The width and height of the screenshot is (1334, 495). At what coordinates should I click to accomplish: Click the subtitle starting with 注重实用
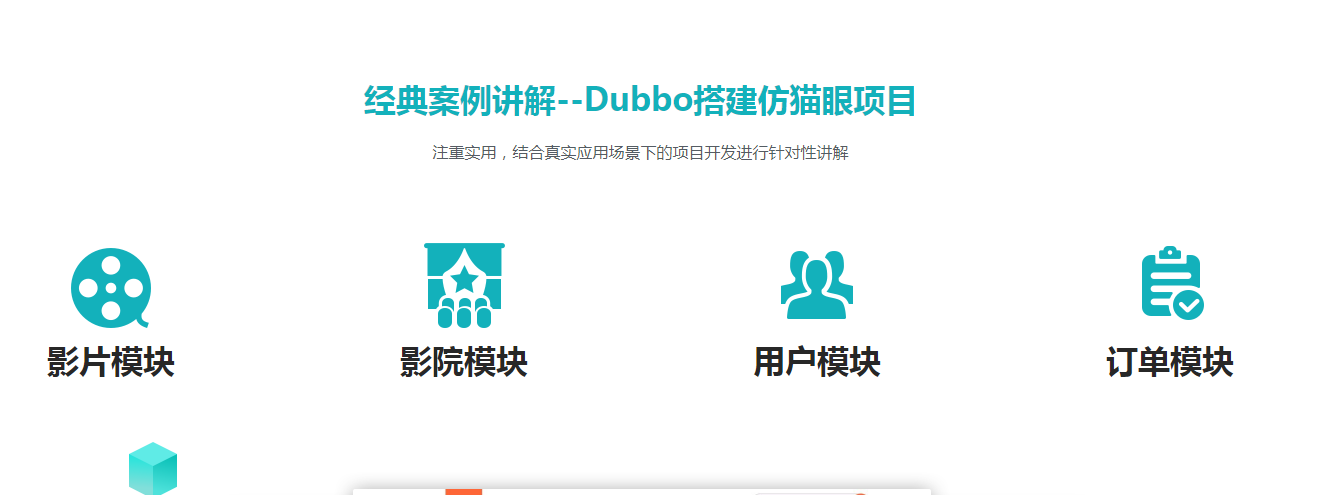coord(640,153)
